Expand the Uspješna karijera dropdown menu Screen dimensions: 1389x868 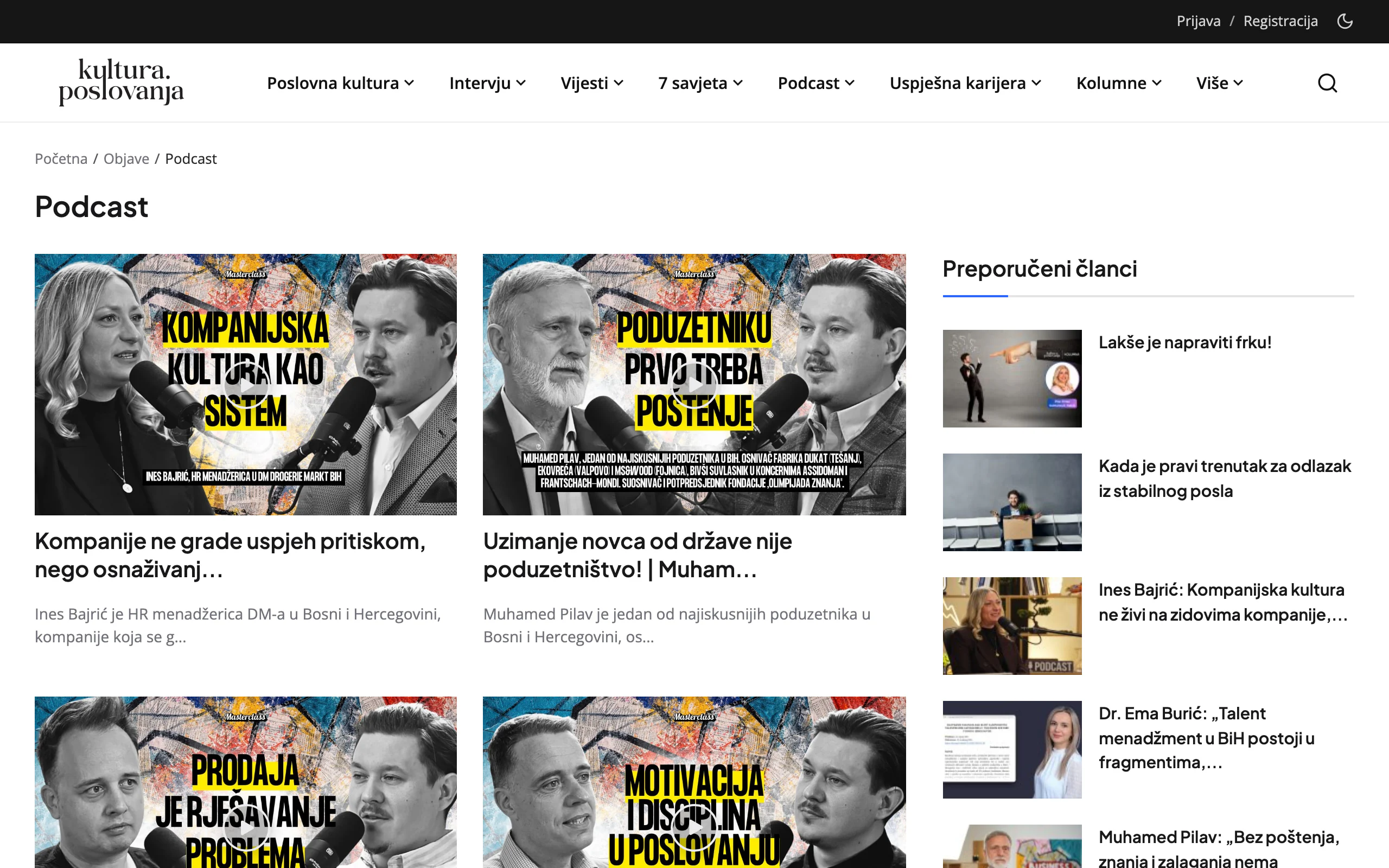[x=965, y=82]
